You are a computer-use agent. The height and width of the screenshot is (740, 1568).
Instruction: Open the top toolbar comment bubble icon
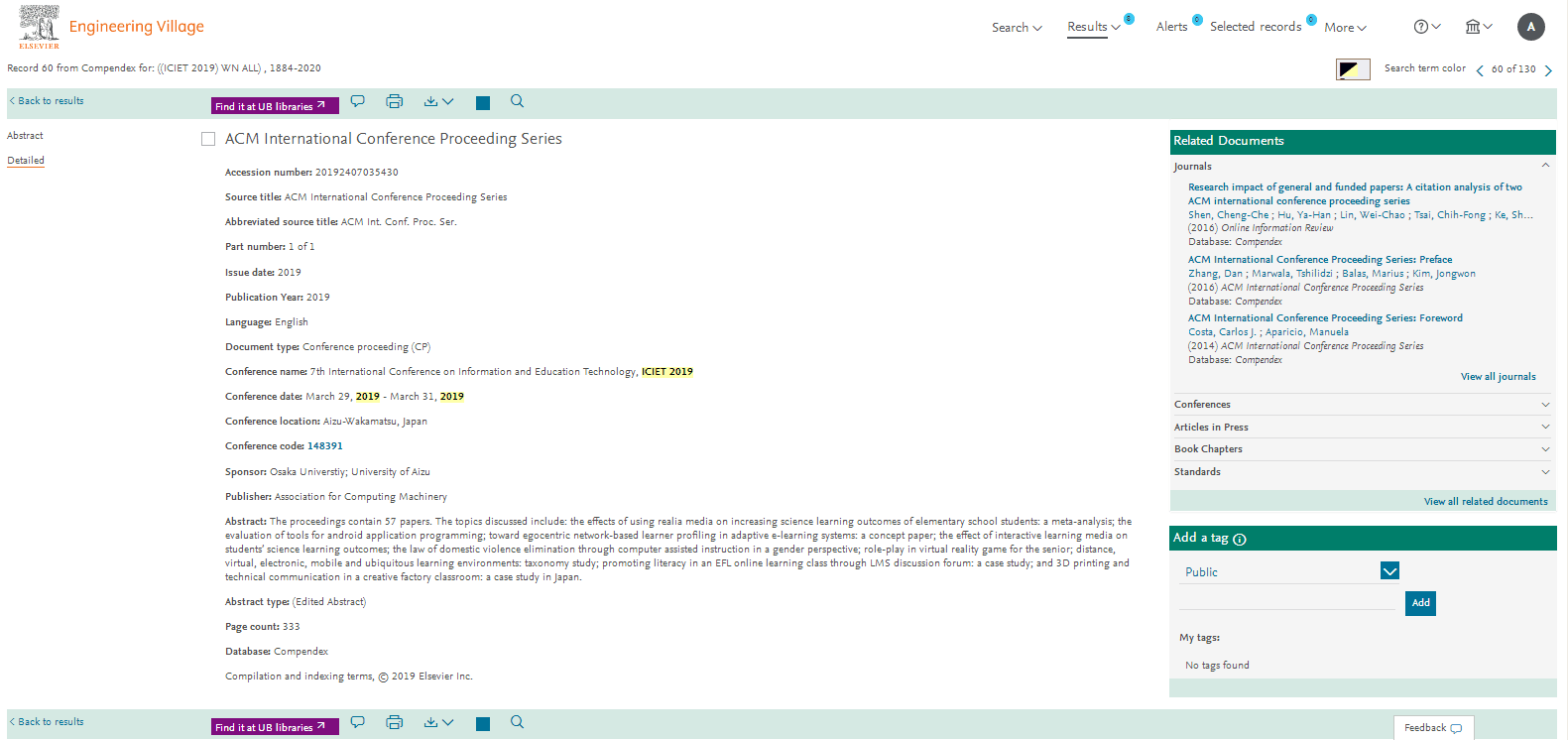pyautogui.click(x=358, y=101)
